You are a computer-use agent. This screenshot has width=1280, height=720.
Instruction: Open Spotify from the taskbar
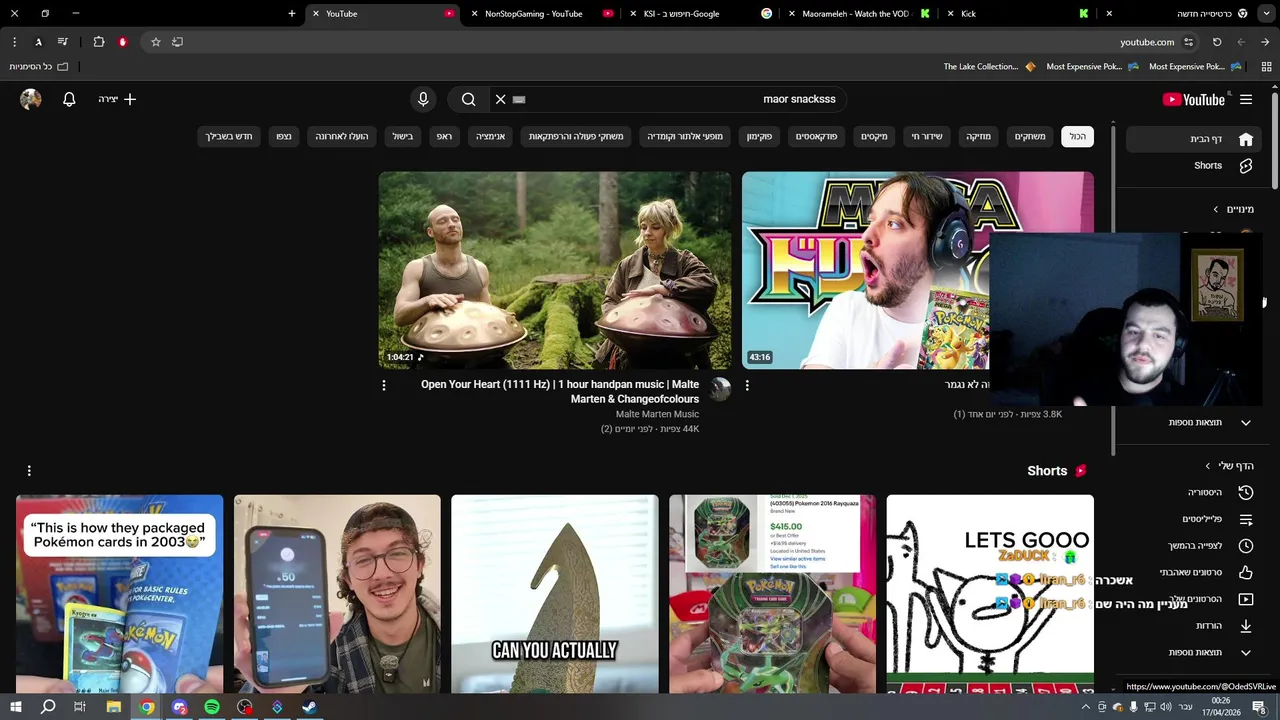212,707
